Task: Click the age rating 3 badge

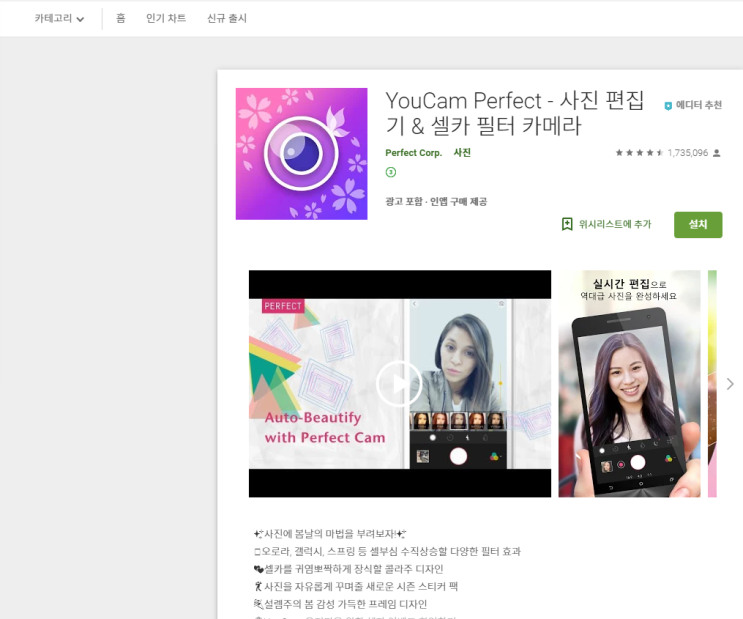Action: (390, 172)
